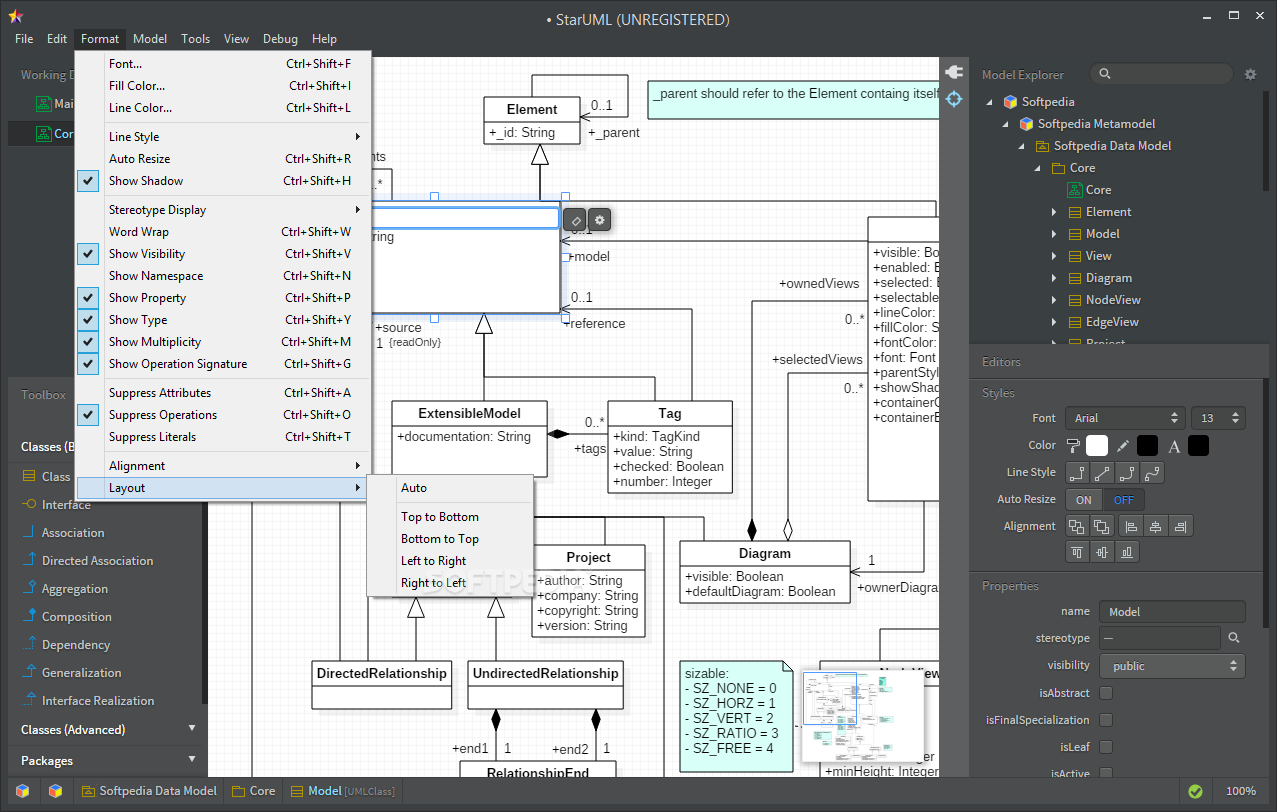
Task: Click the align center horizontally icon
Action: point(1157,526)
